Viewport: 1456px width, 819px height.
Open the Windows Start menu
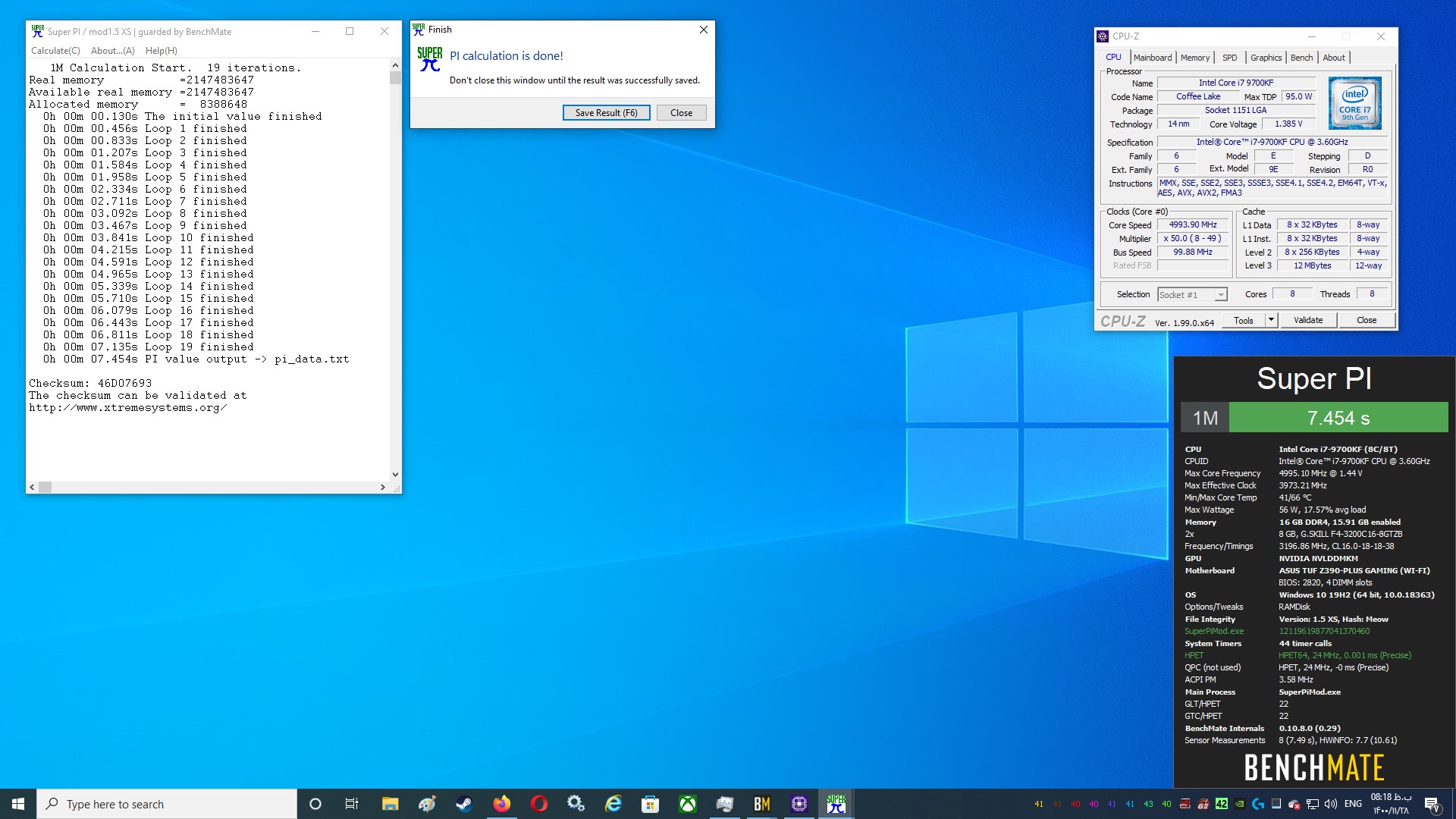tap(18, 804)
